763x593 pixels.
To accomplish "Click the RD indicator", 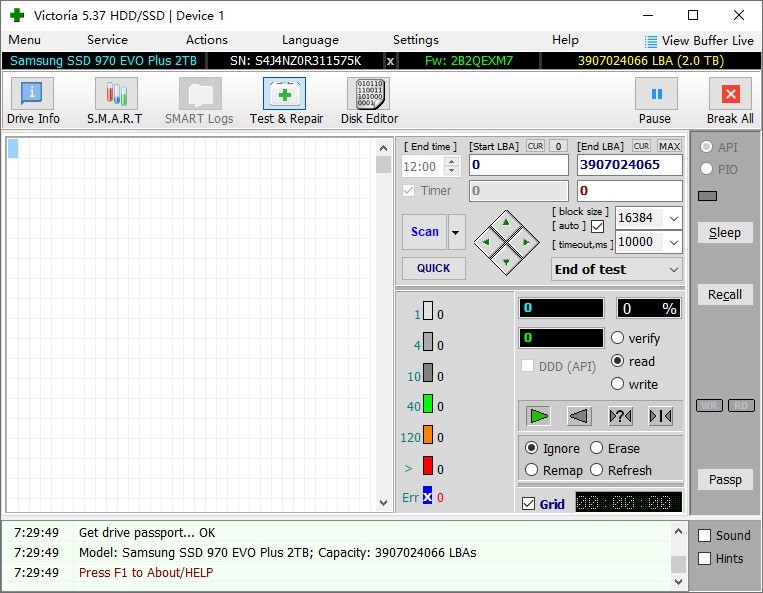I will (741, 405).
